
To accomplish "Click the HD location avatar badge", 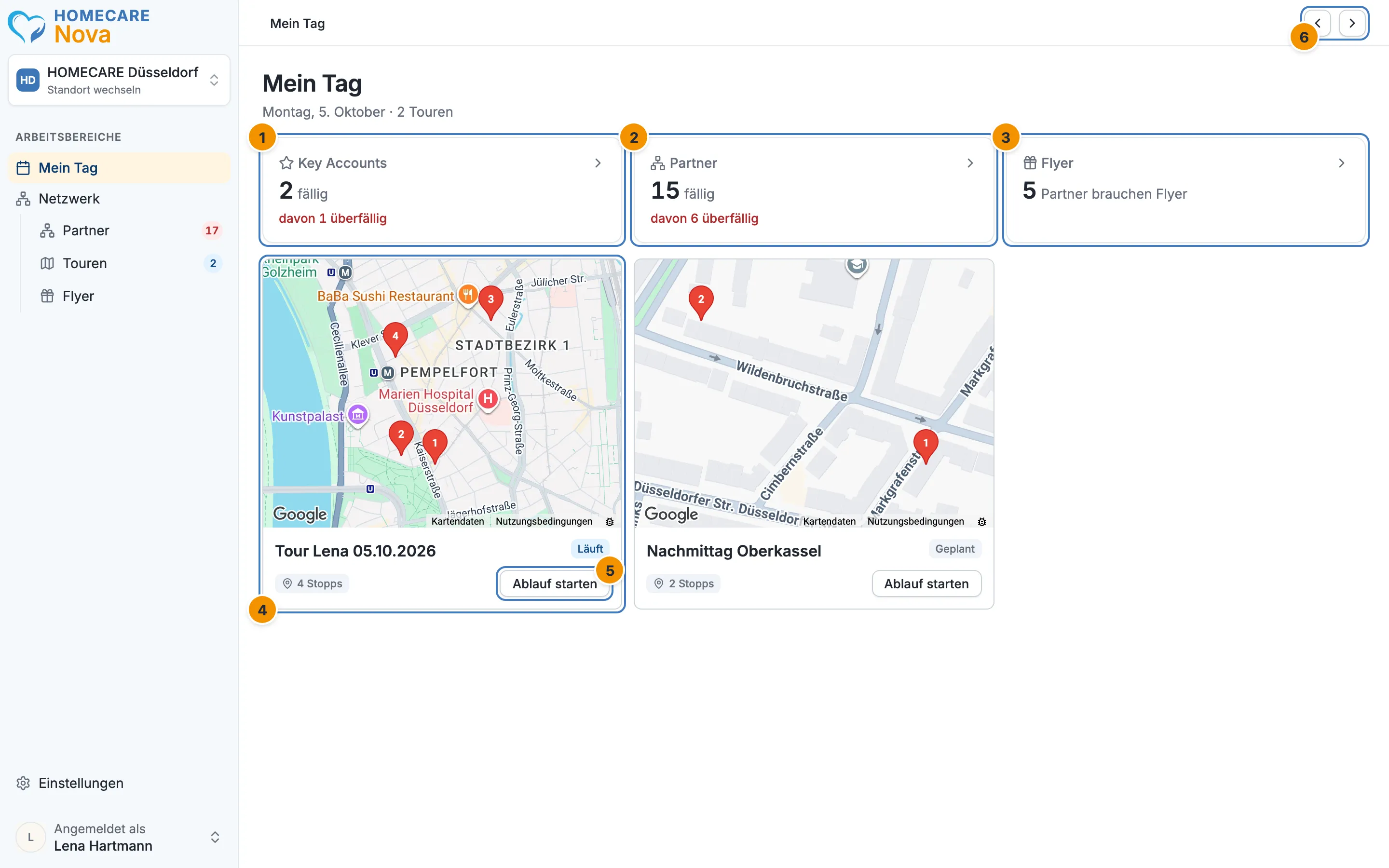I will pos(27,80).
